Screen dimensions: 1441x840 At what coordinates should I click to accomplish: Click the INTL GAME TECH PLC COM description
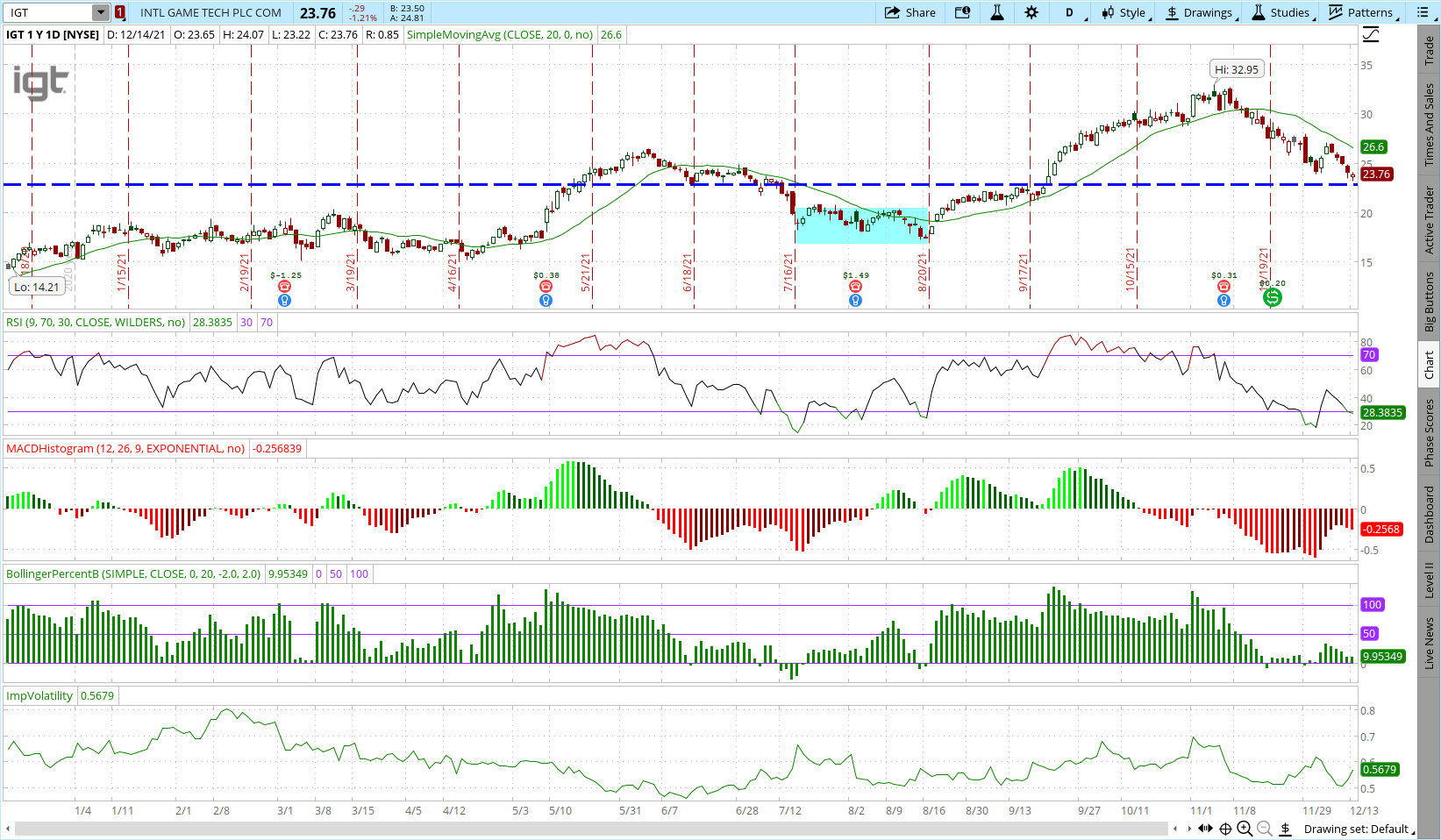(210, 12)
